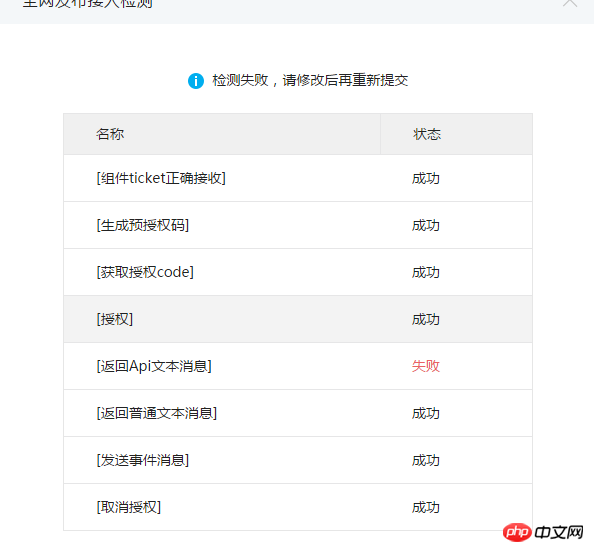The width and height of the screenshot is (594, 552).
Task: Select the [生成预授权码] row name
Action: pos(143,225)
